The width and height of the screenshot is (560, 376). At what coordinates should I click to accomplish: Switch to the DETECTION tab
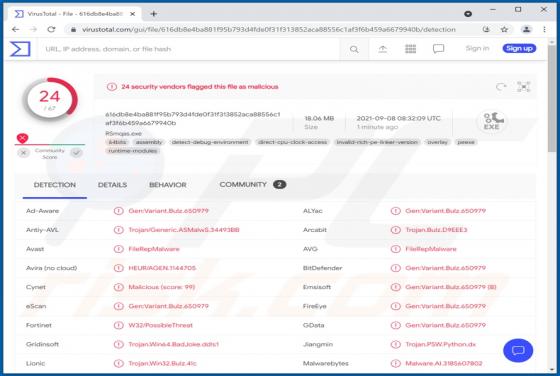pyautogui.click(x=55, y=185)
